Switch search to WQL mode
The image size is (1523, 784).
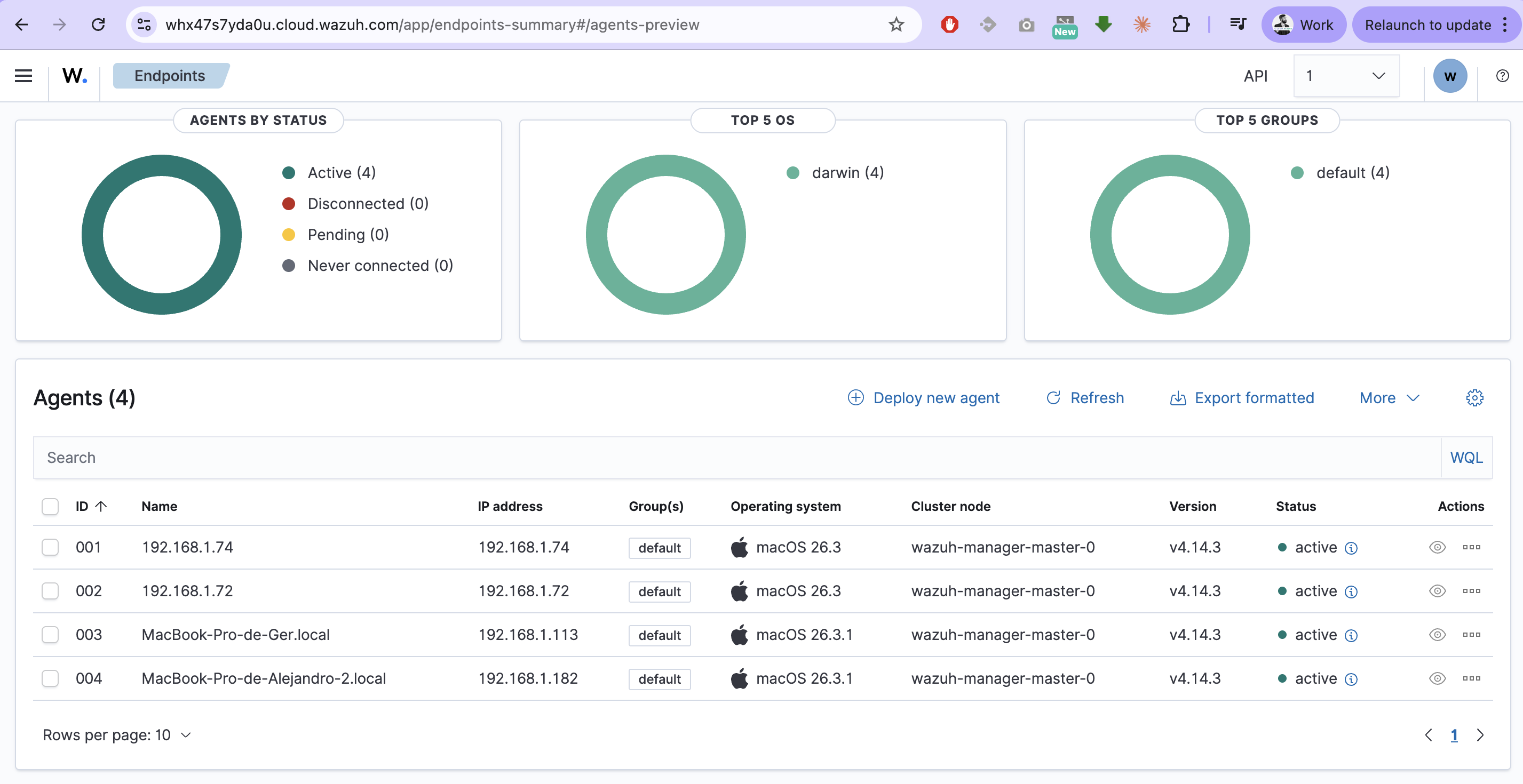pos(1466,457)
